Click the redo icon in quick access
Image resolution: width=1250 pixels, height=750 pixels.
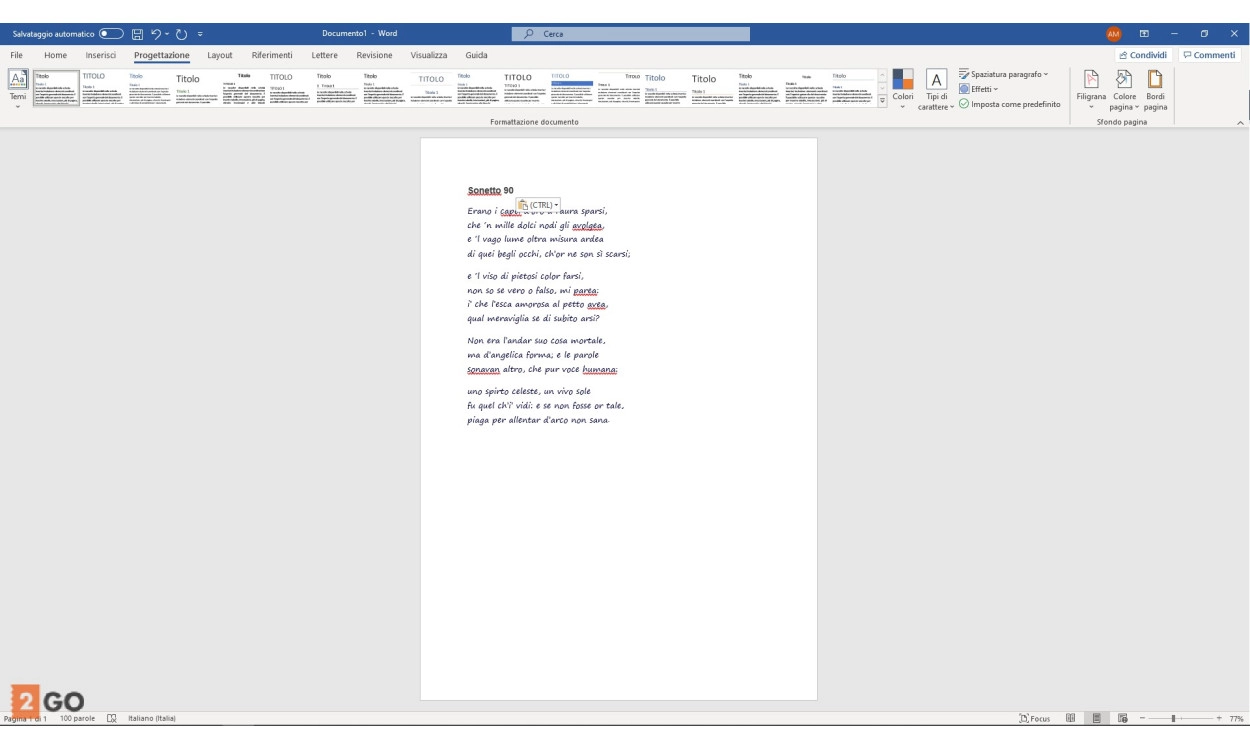coord(181,34)
